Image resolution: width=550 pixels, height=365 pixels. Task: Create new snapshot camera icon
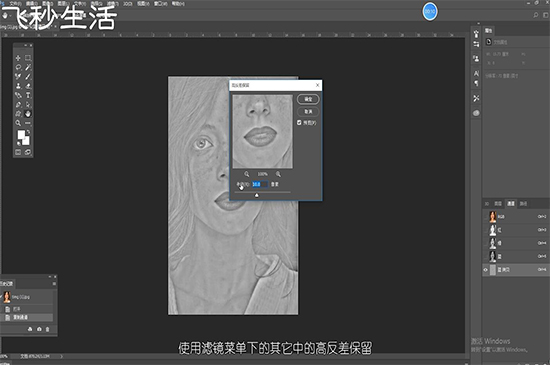coord(39,329)
